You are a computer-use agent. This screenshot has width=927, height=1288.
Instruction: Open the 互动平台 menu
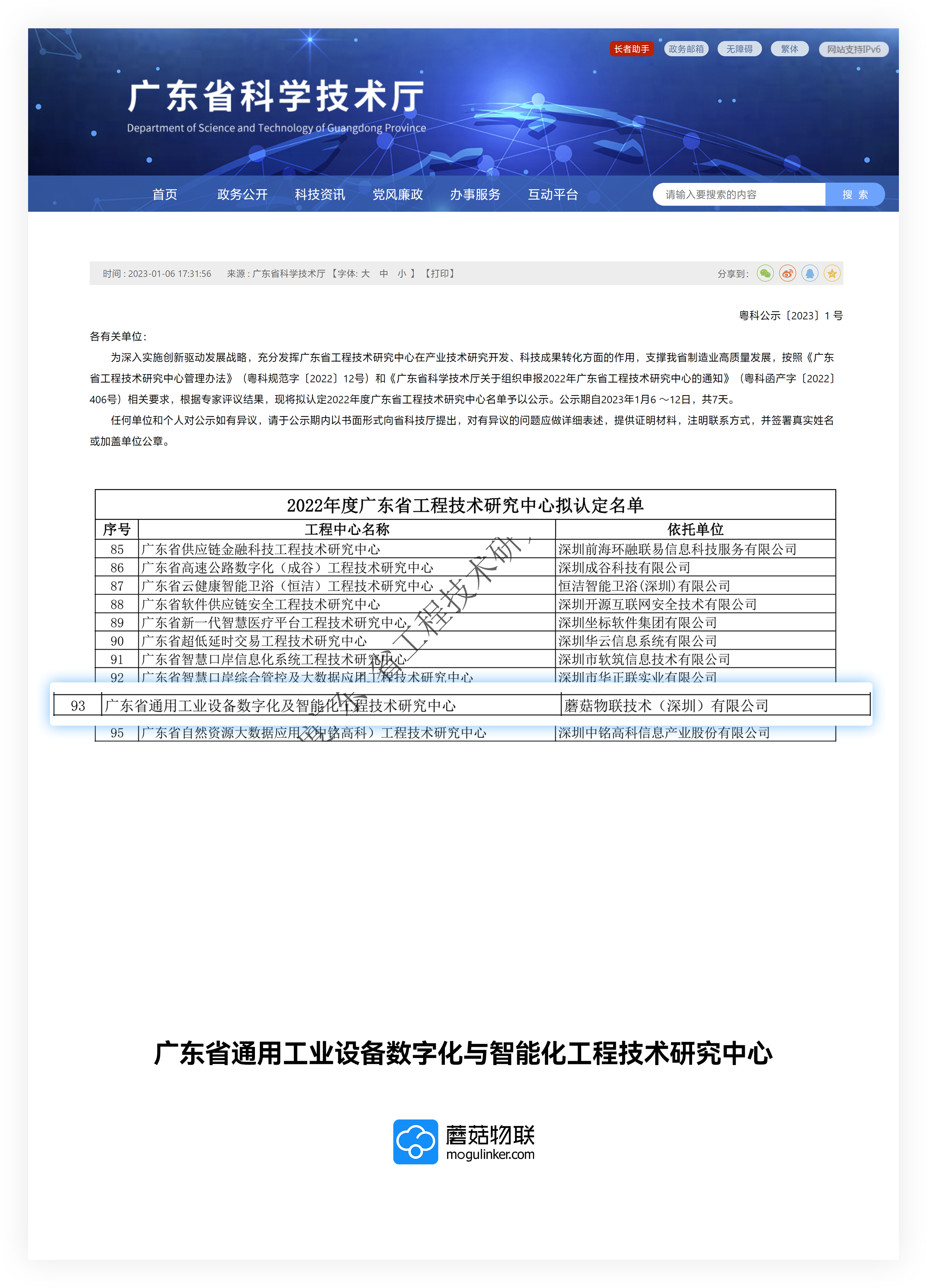pyautogui.click(x=553, y=194)
